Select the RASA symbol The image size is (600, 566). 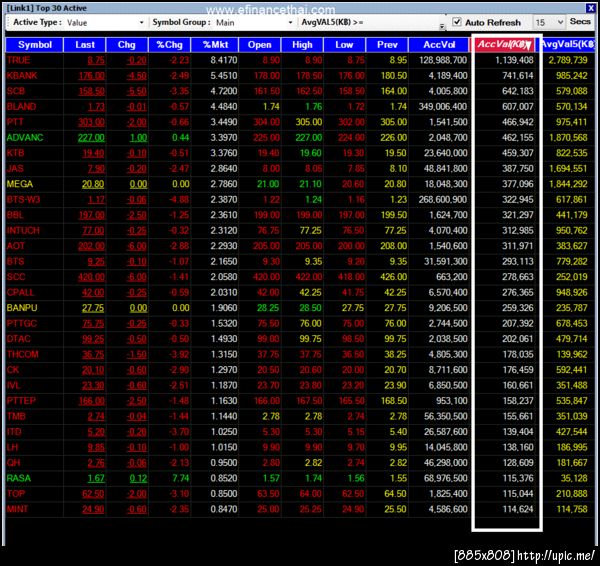18,478
